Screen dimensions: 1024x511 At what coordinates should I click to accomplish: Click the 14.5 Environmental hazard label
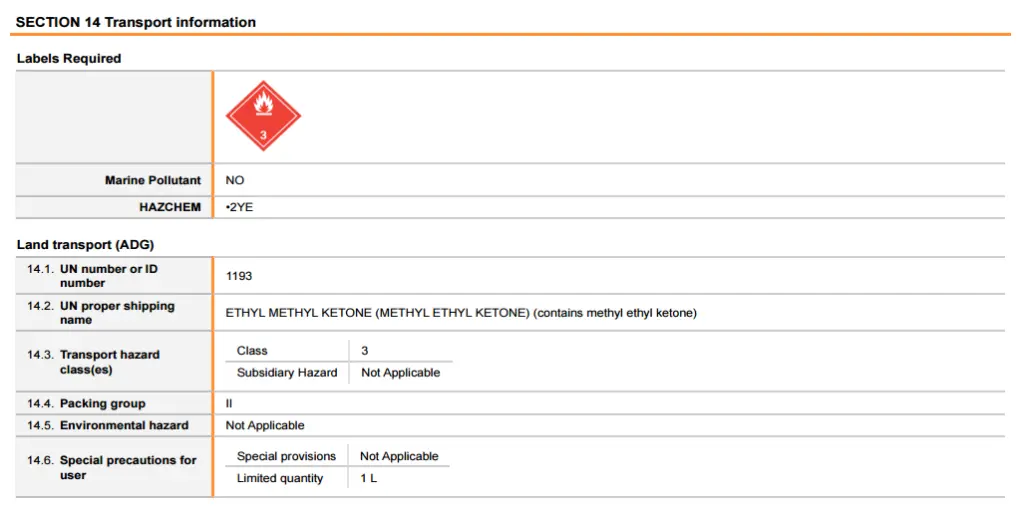click(x=123, y=425)
